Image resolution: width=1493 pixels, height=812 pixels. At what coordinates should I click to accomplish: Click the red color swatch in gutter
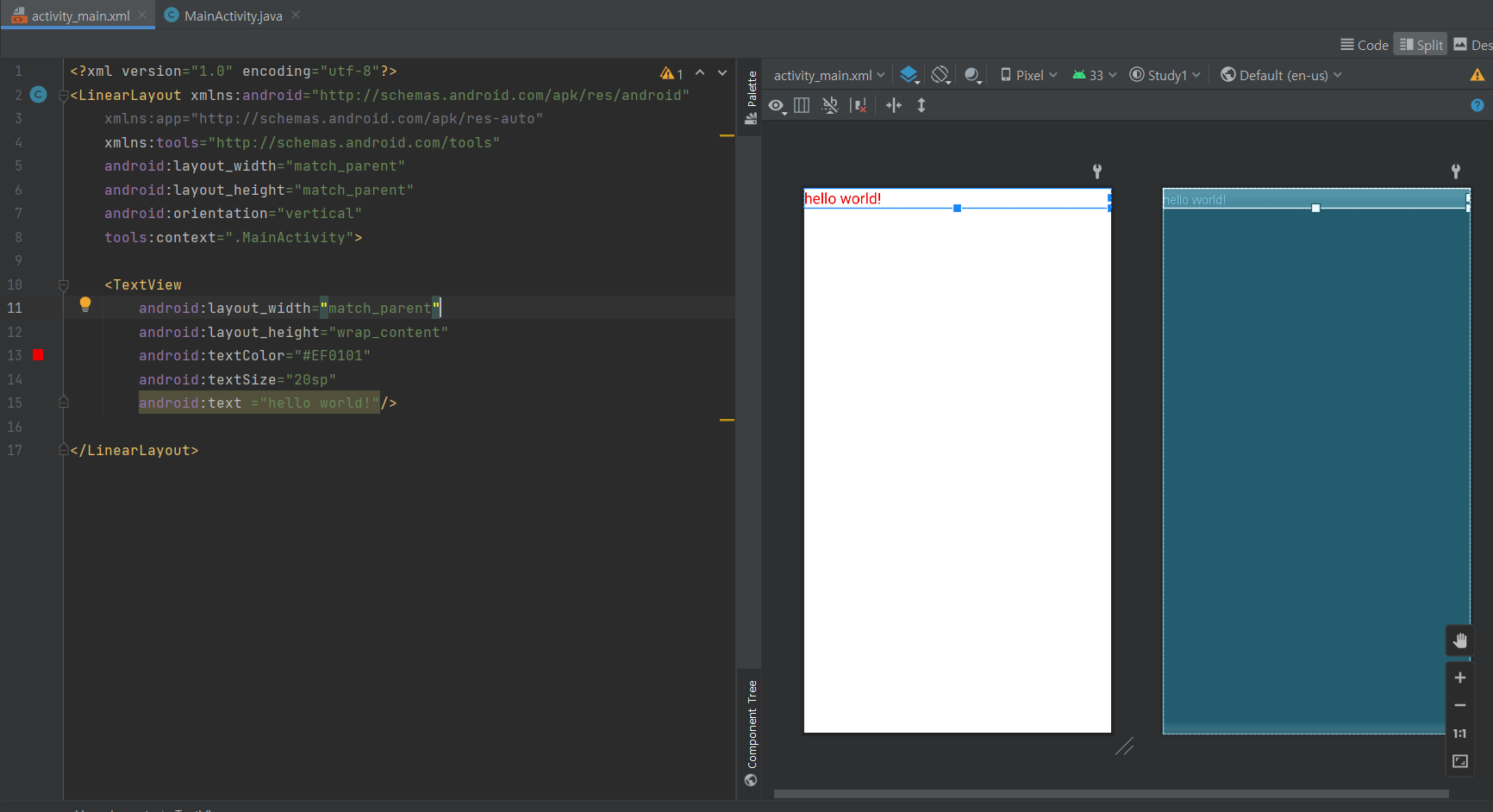pyautogui.click(x=38, y=355)
